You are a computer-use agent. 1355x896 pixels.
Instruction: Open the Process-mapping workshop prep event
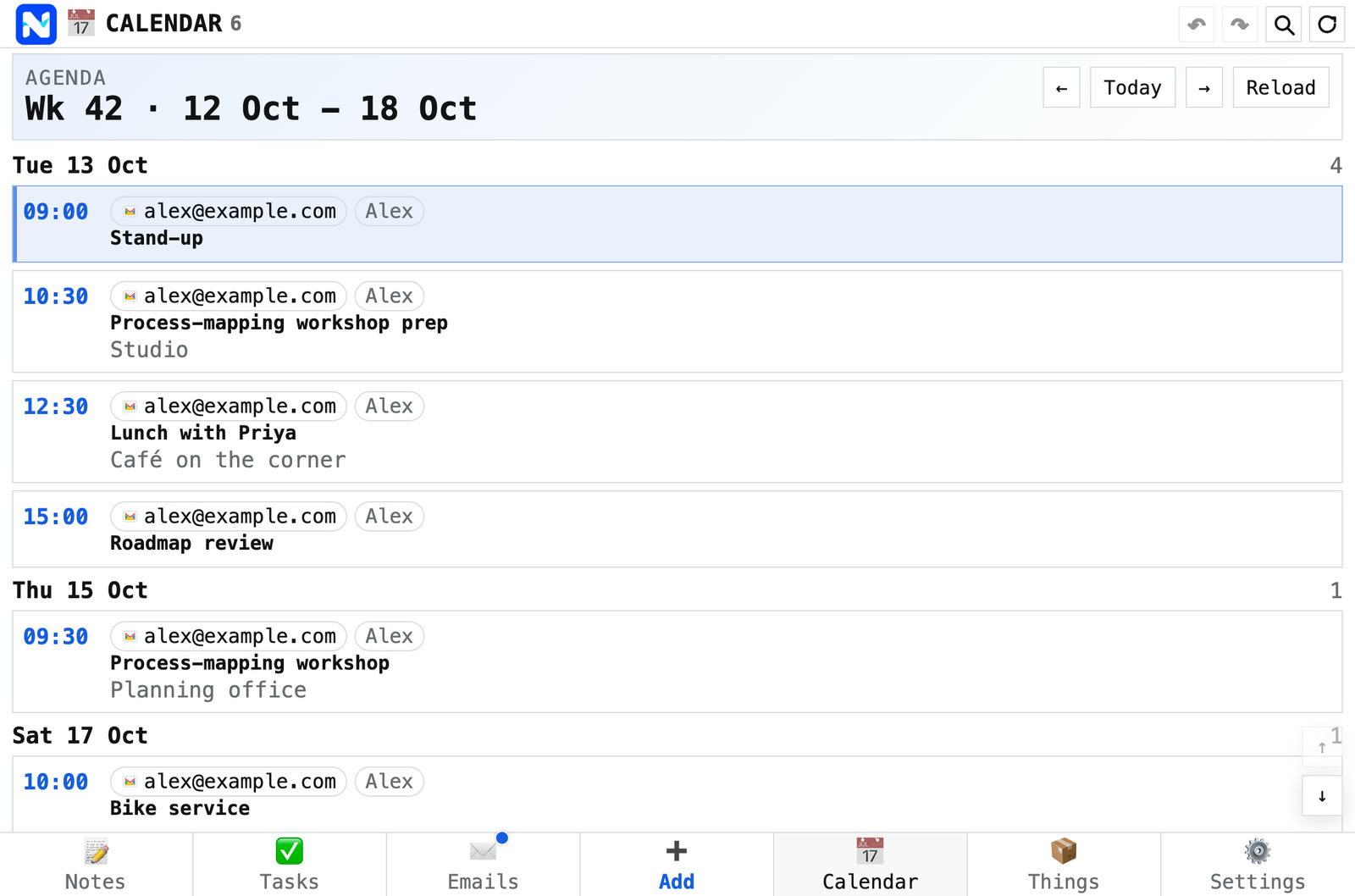tap(677, 322)
